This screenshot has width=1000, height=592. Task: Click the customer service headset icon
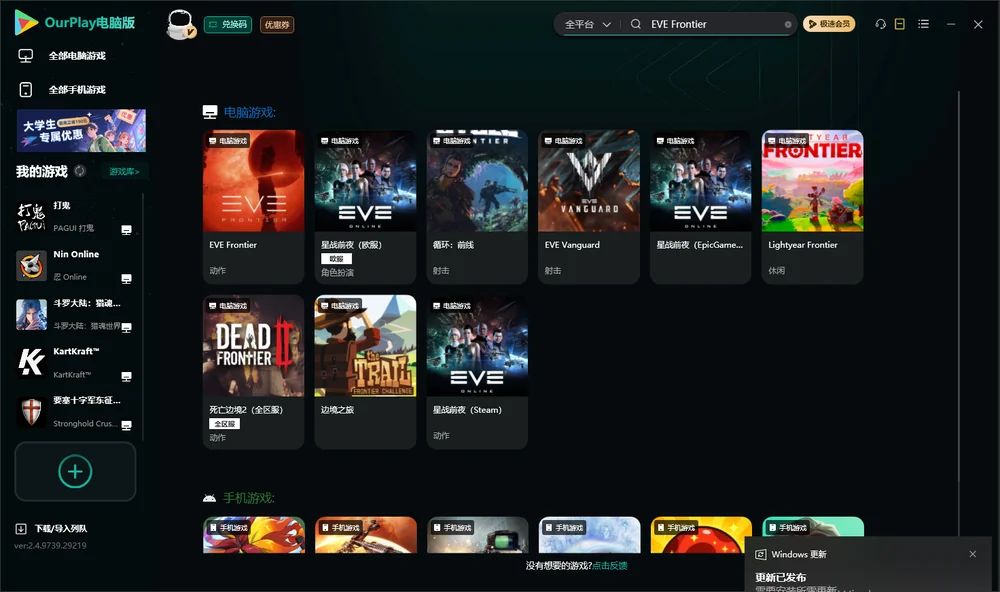(x=880, y=24)
